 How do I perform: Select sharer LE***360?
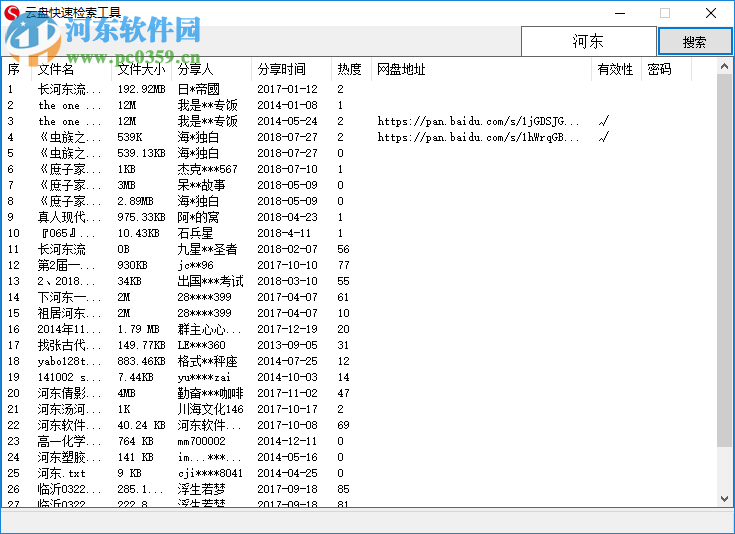click(202, 345)
